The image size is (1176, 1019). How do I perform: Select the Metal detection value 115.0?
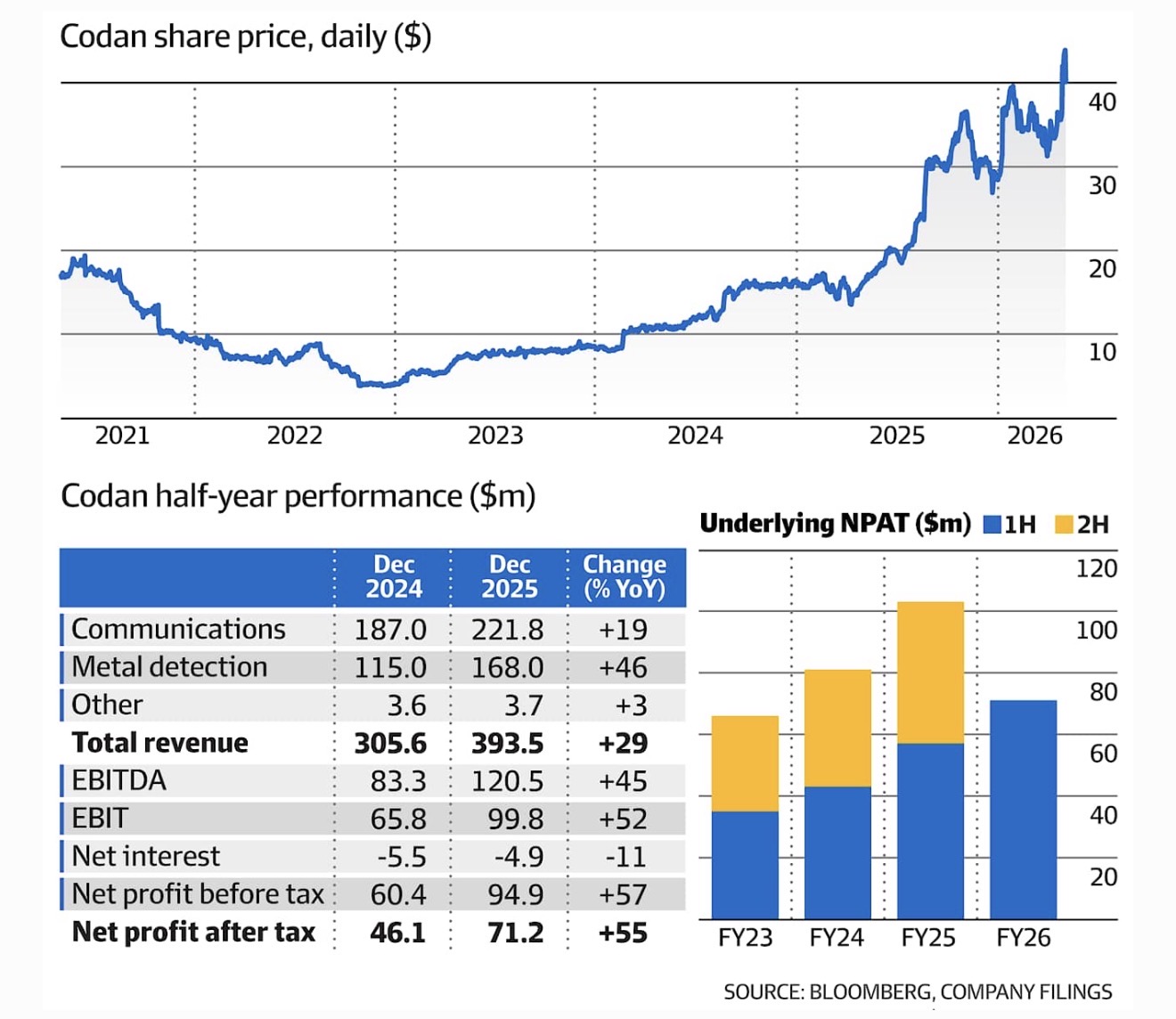point(390,668)
